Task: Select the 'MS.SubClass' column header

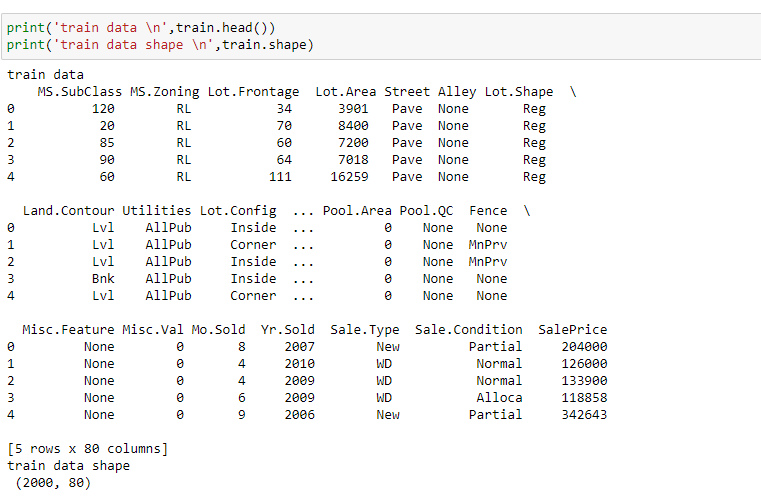Action: tap(80, 92)
